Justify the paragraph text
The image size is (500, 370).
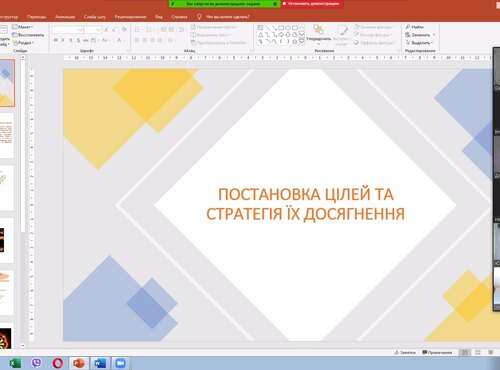coord(160,40)
